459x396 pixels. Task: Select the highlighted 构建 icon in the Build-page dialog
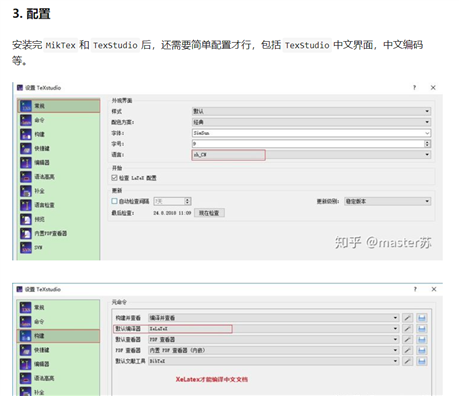26,336
